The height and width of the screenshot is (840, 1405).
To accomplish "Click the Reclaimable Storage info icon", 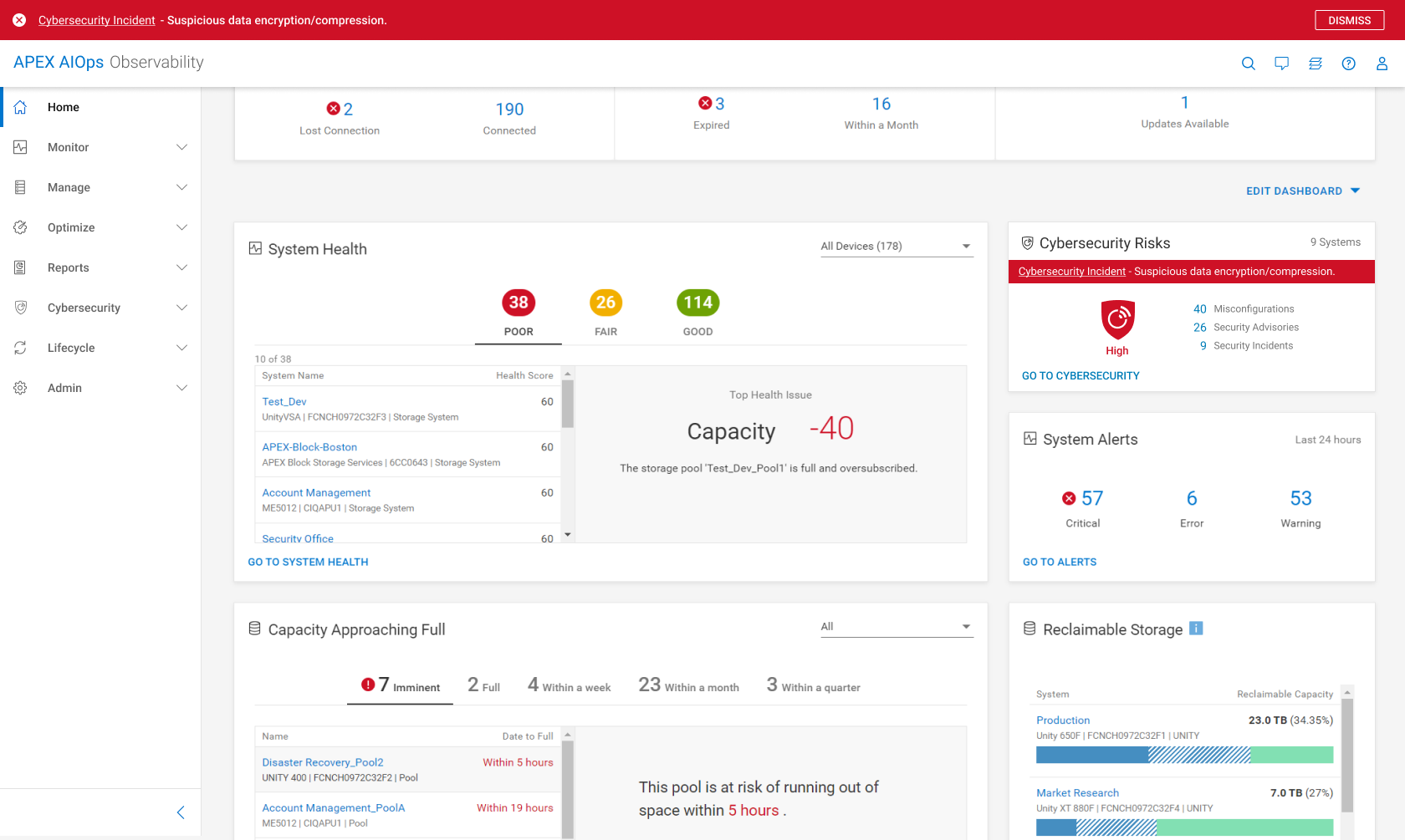I will [1196, 629].
